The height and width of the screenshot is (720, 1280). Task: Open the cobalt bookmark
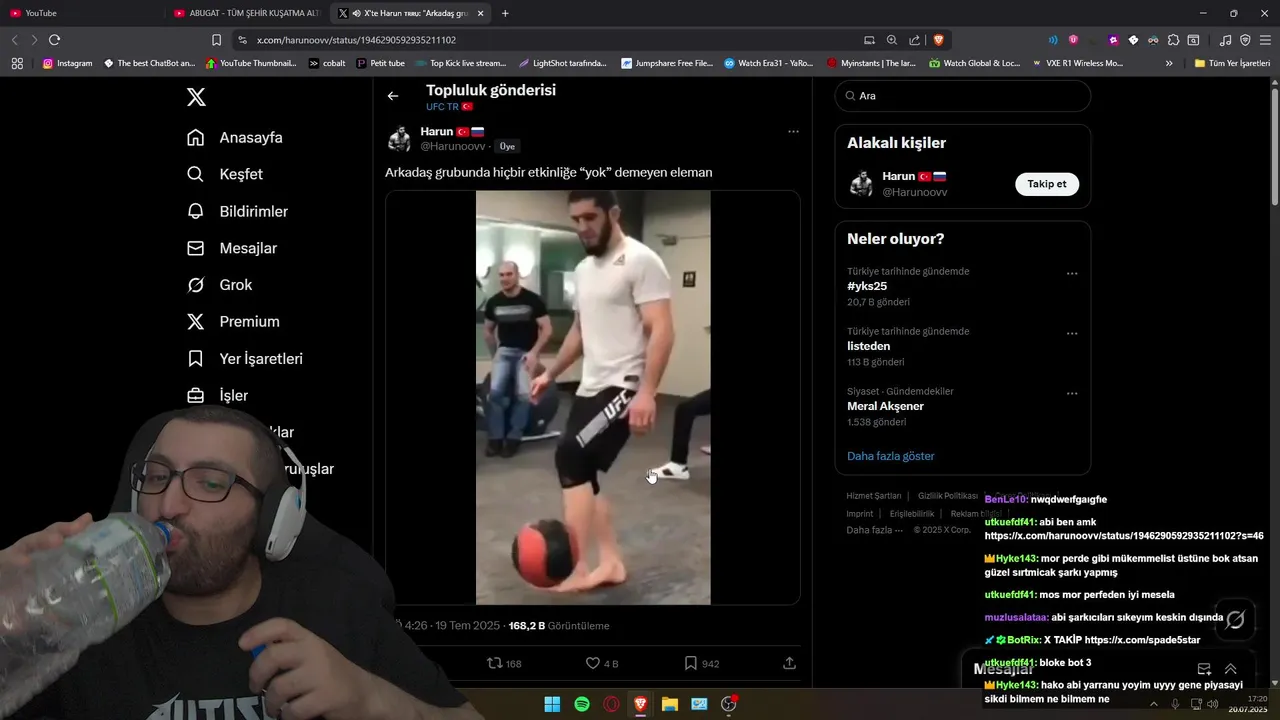pos(327,63)
